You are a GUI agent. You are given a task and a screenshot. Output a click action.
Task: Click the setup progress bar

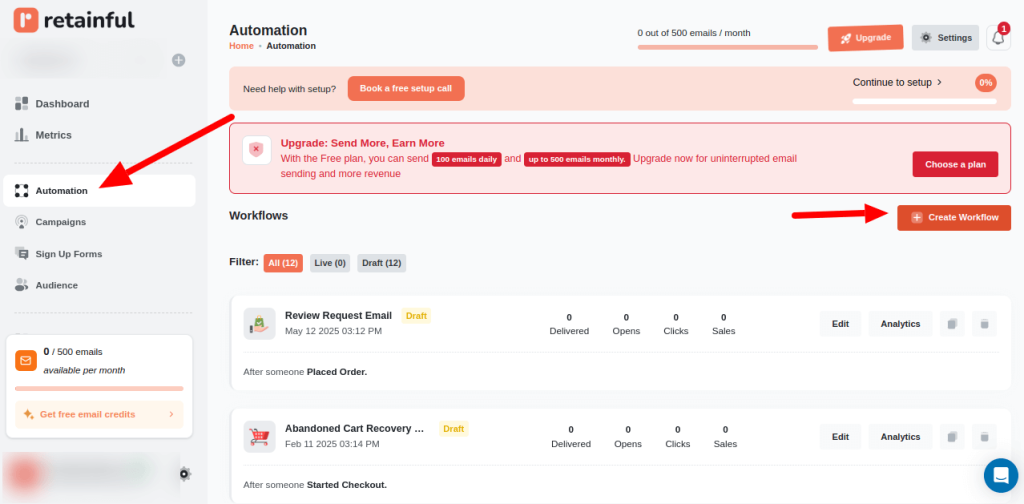(924, 101)
